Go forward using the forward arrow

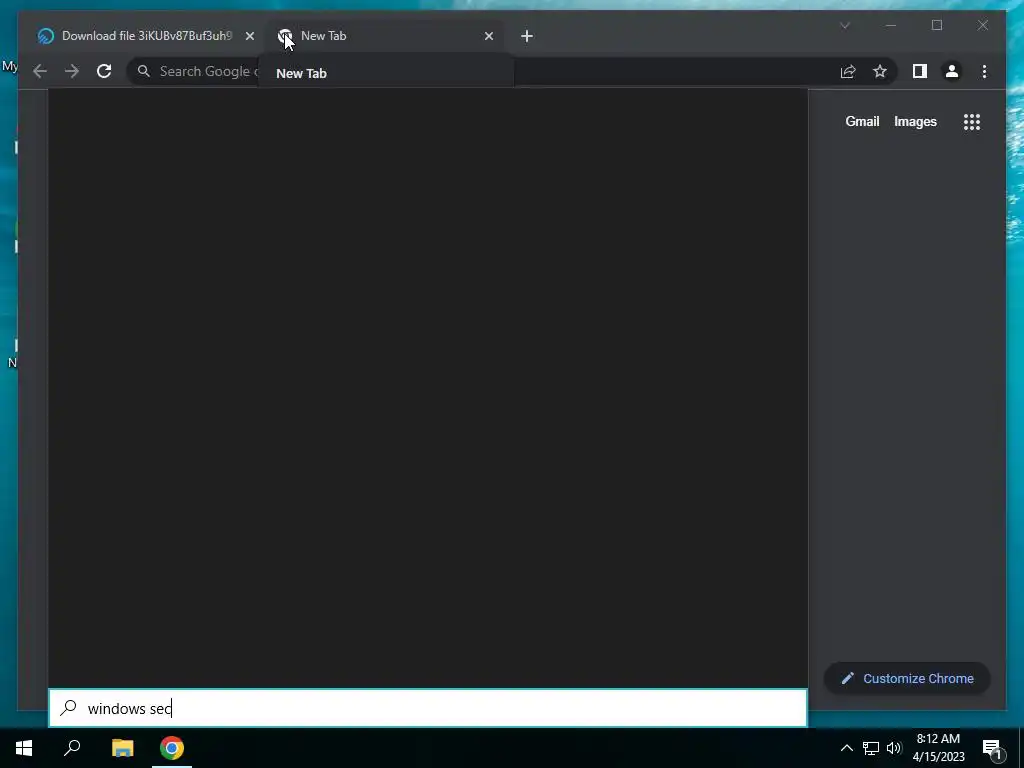tap(72, 71)
